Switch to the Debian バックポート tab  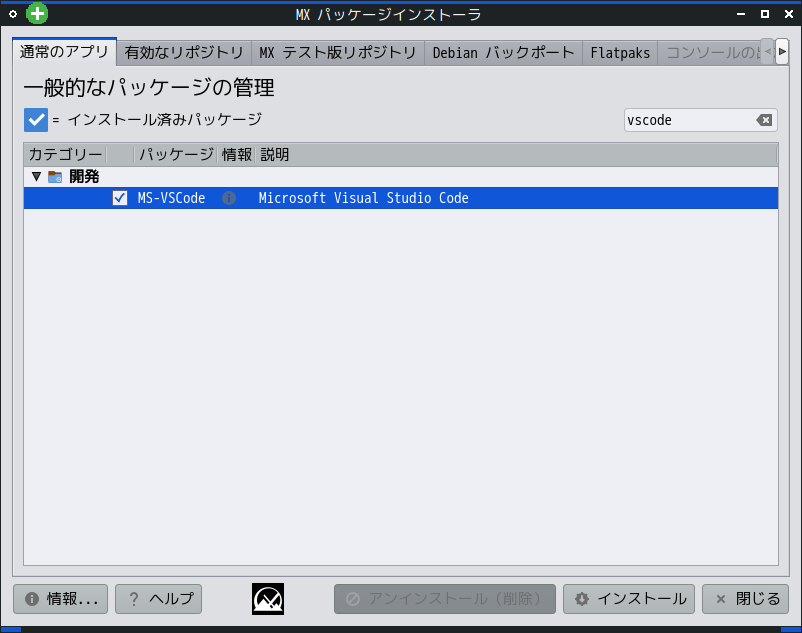pyautogui.click(x=503, y=52)
